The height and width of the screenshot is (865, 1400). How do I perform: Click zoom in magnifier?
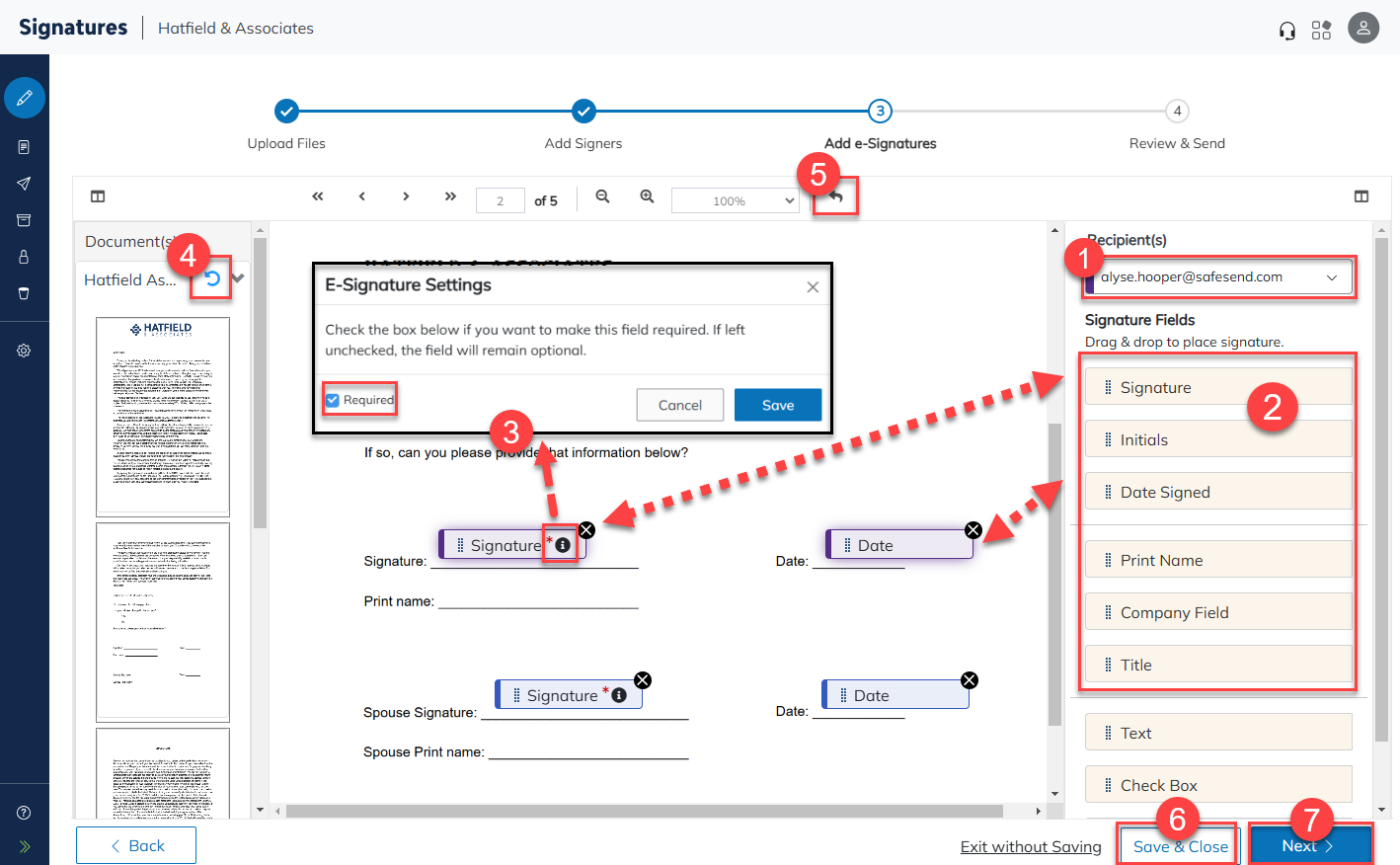click(x=647, y=197)
